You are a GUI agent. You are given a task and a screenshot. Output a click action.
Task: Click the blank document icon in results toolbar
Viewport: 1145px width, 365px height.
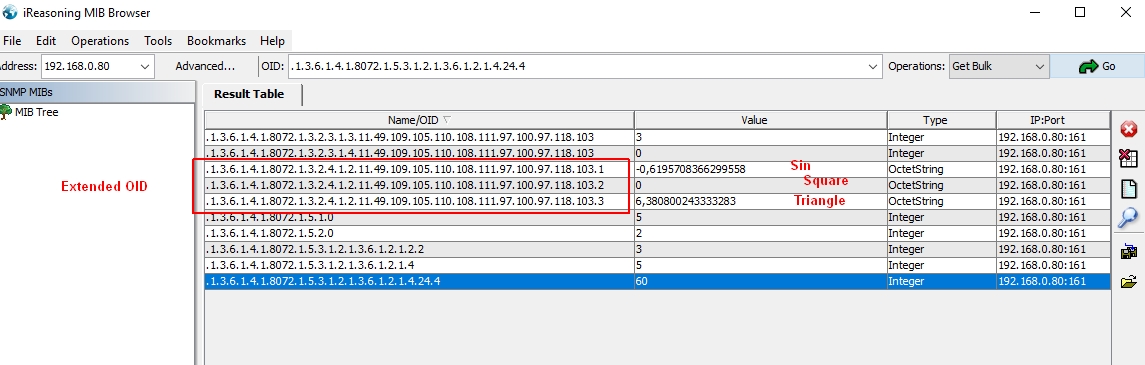[x=1129, y=188]
